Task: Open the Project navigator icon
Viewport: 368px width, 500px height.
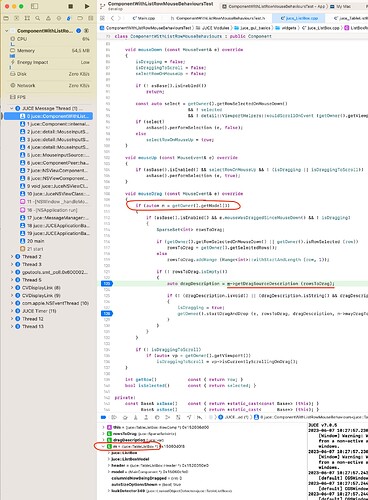Action: 6,18
